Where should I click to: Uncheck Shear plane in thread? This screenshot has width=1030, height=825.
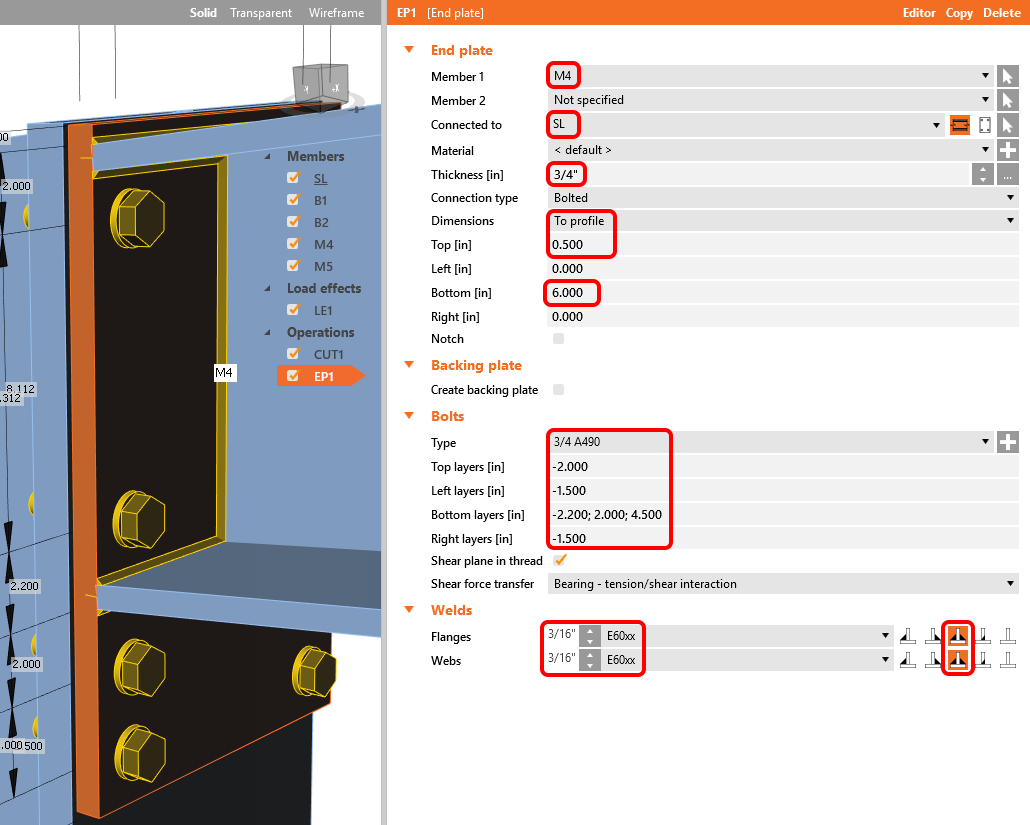coord(560,561)
